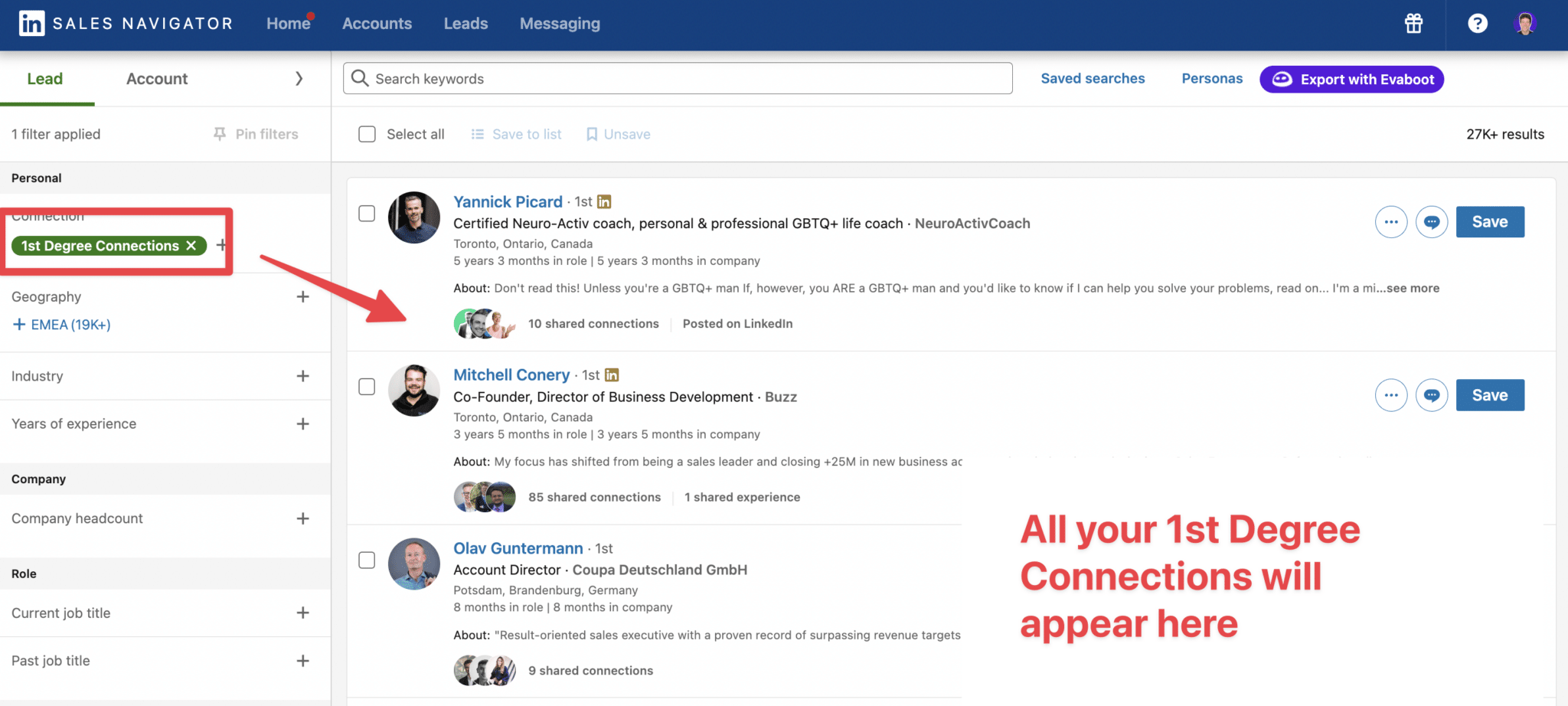Select the checkbox next to Yannick Picard
The height and width of the screenshot is (706, 1568).
[x=367, y=214]
